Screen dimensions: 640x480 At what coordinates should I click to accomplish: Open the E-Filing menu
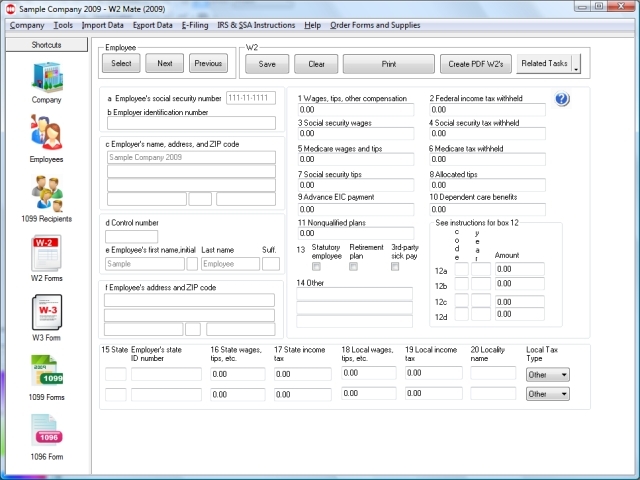[194, 24]
